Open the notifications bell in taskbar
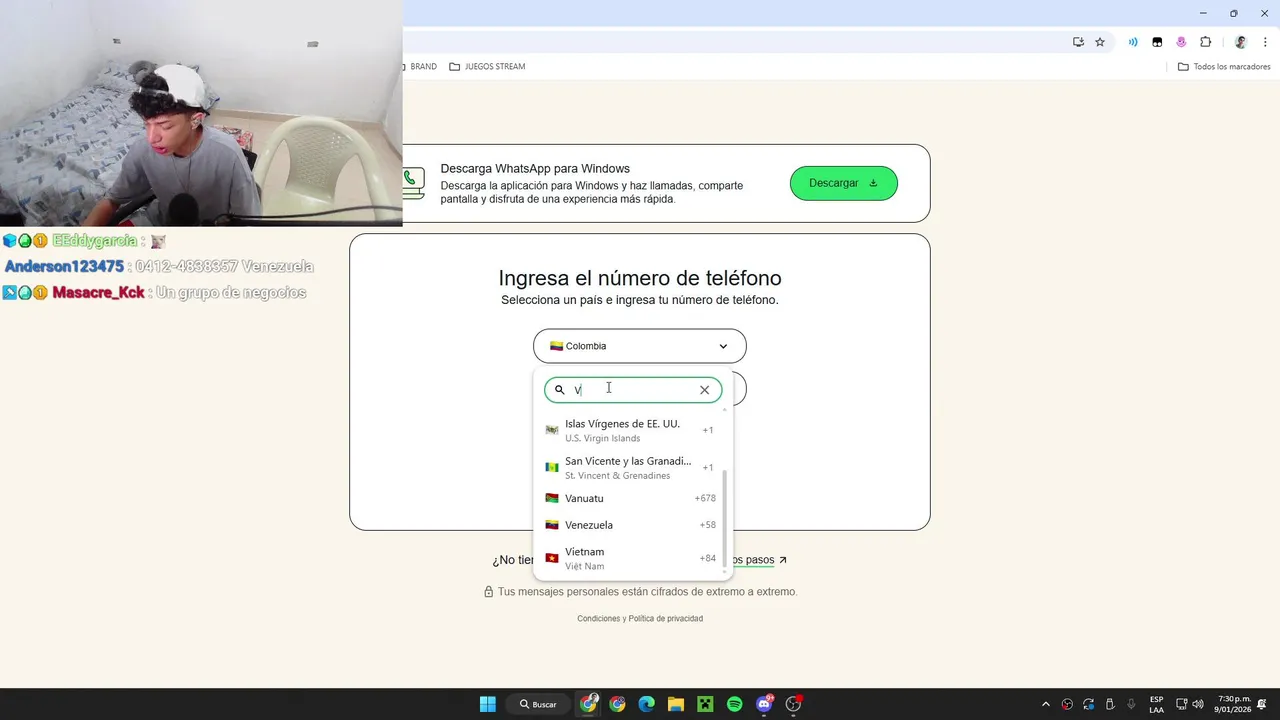This screenshot has height=720, width=1280. coord(1262,704)
